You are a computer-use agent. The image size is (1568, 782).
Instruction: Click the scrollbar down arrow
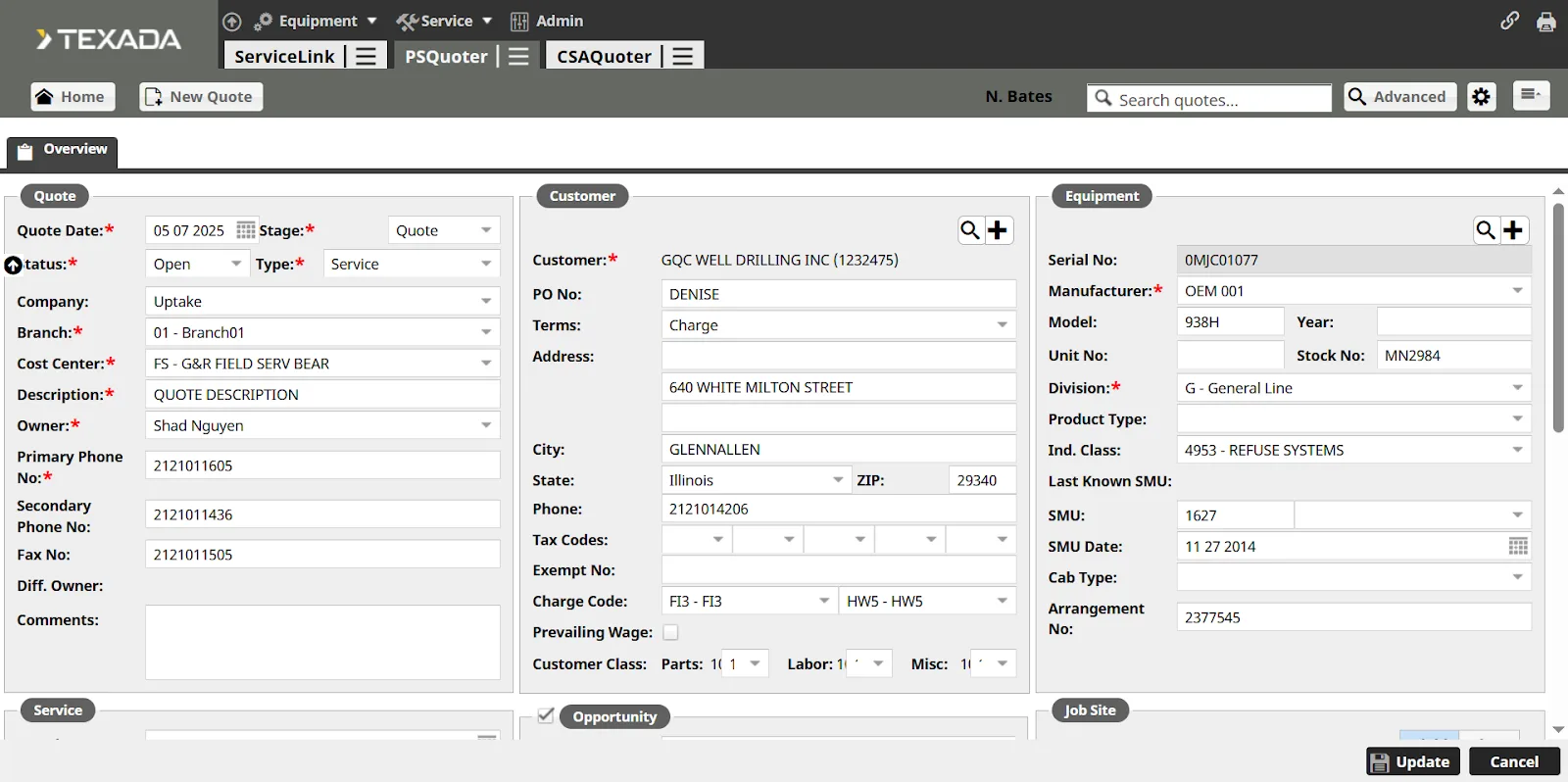[x=1558, y=730]
